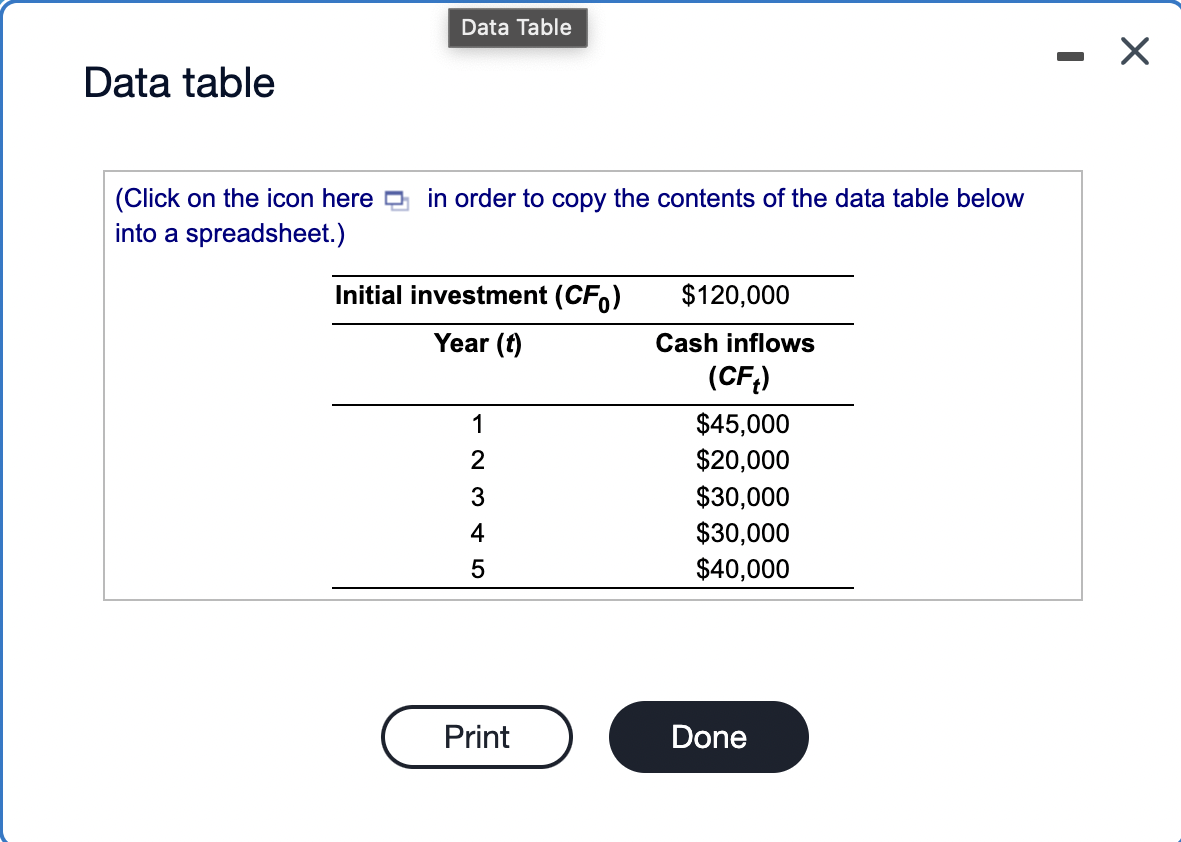Click the copy-to-spreadsheet instruction text
The image size is (1181, 842).
(x=569, y=215)
